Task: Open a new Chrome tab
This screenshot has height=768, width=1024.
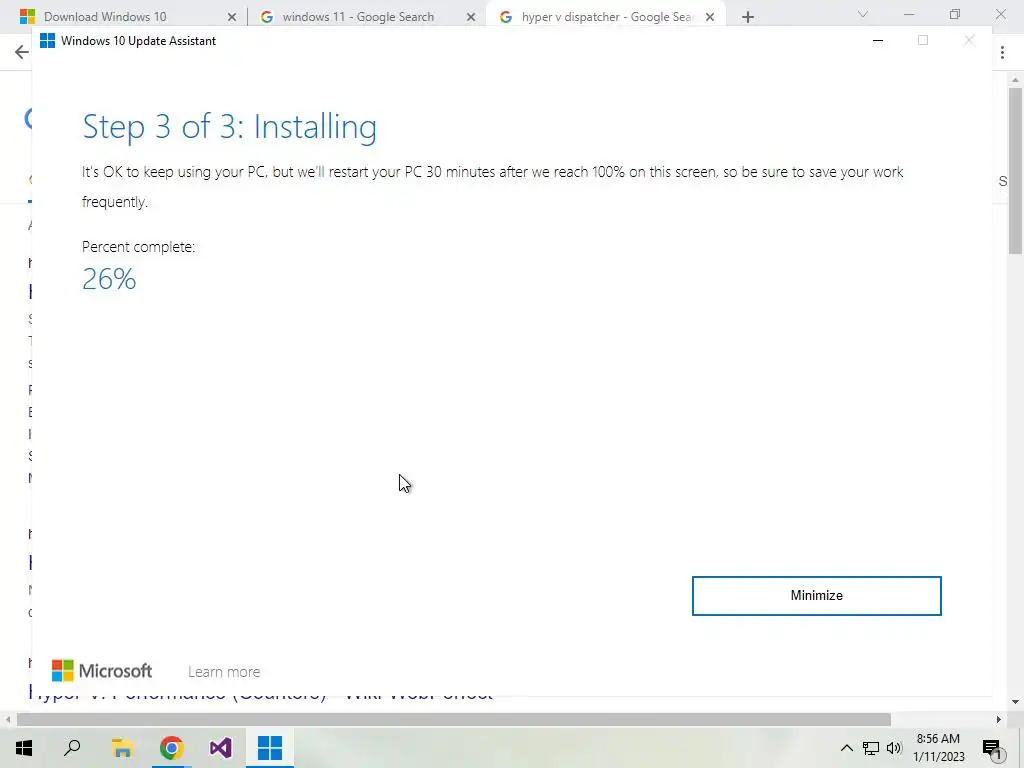Action: [748, 17]
